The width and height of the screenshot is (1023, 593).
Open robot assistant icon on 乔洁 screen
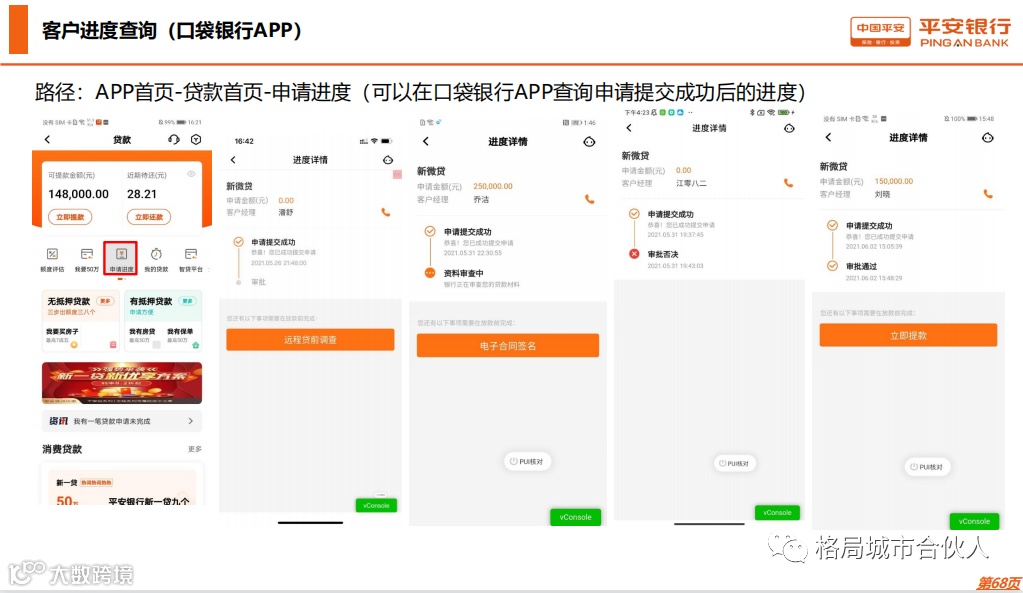pos(589,142)
